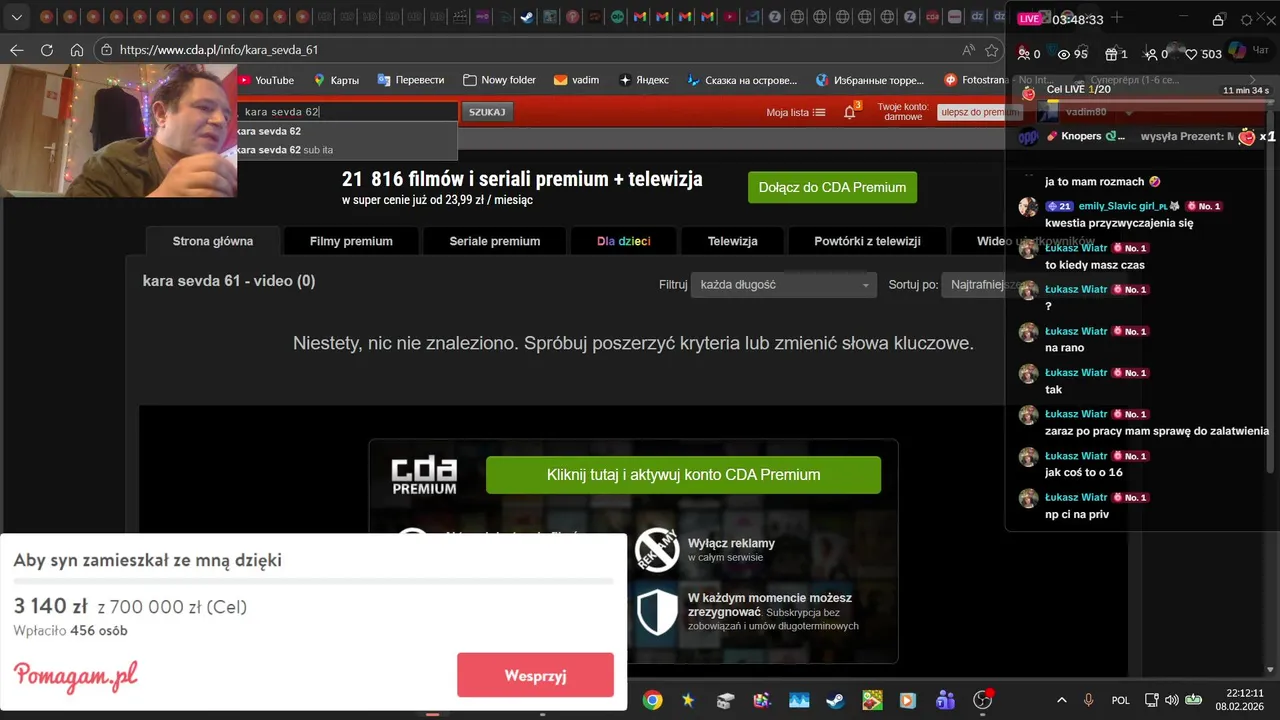Open the Dla dzieci tab
The height and width of the screenshot is (720, 1280).
[624, 241]
